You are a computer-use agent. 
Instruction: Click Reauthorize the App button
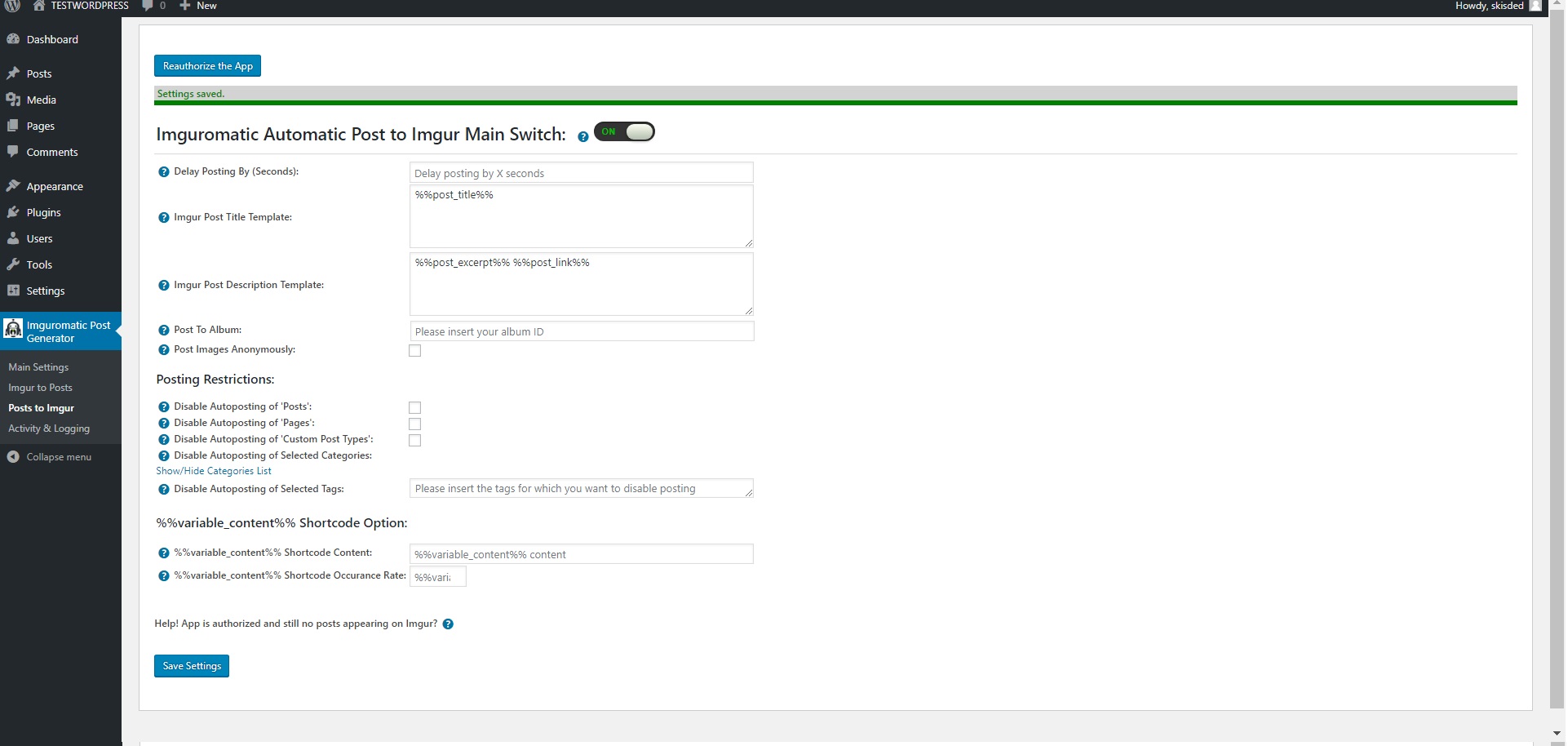coord(207,66)
